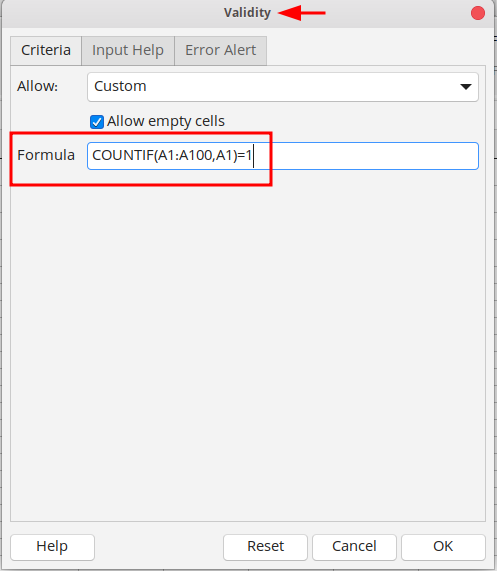The width and height of the screenshot is (497, 571).
Task: Toggle using the 'Allow empty cells' label text
Action: 166,121
